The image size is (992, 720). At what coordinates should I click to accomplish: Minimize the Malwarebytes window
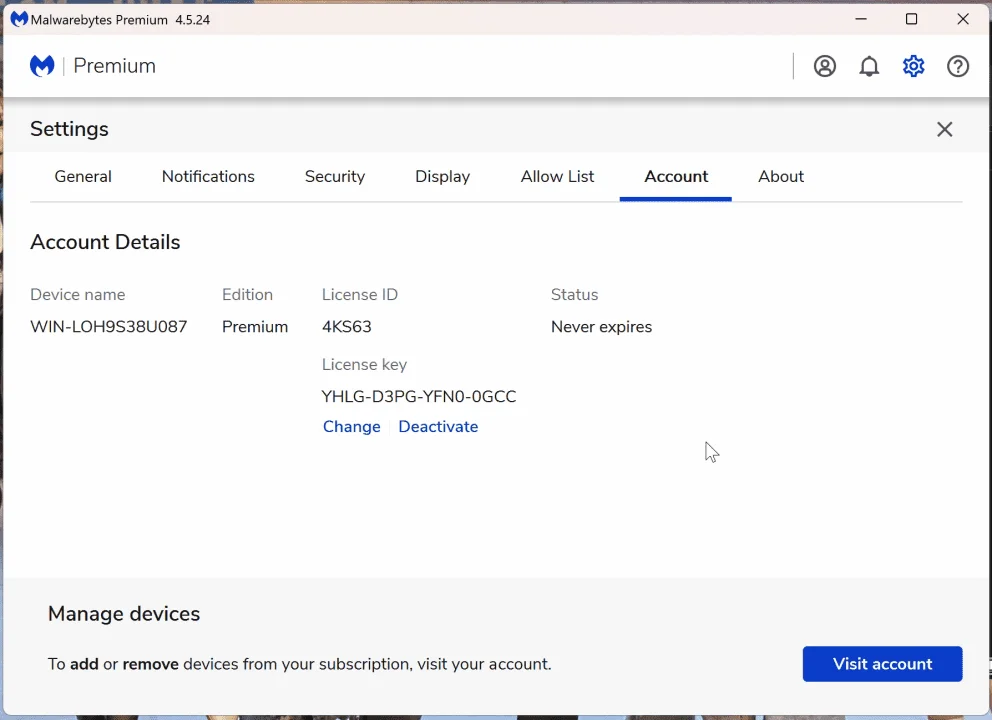pyautogui.click(x=860, y=19)
